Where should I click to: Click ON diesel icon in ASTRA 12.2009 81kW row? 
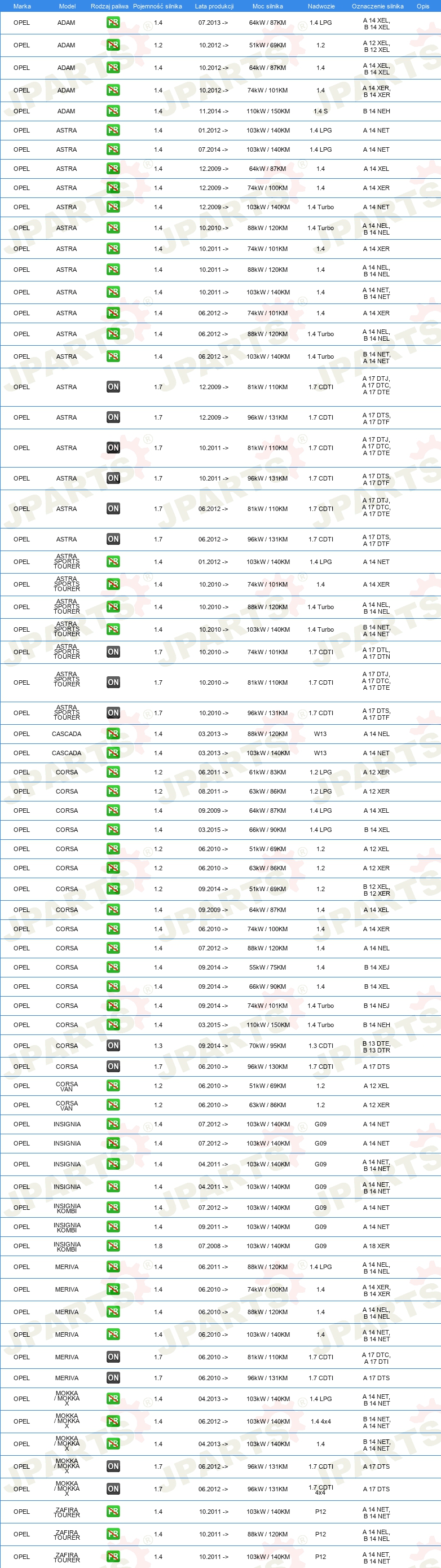113,386
